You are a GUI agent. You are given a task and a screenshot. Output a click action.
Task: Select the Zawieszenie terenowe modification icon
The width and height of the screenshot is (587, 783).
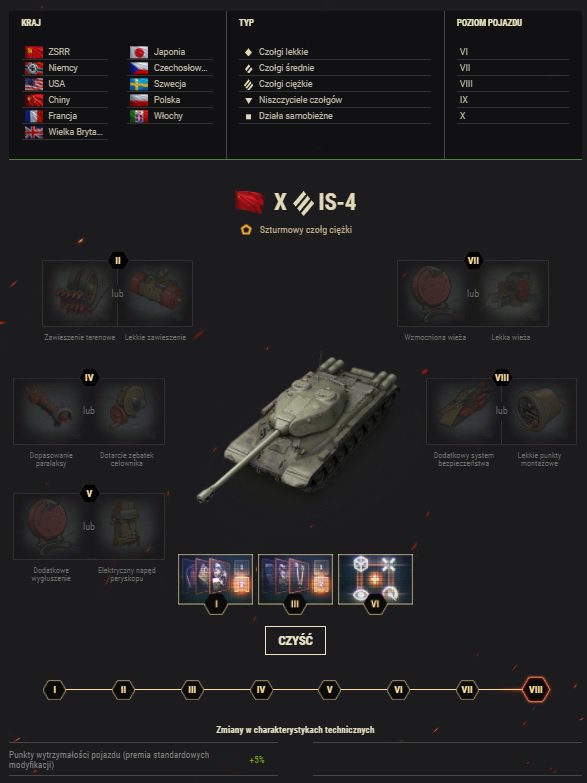(80, 293)
